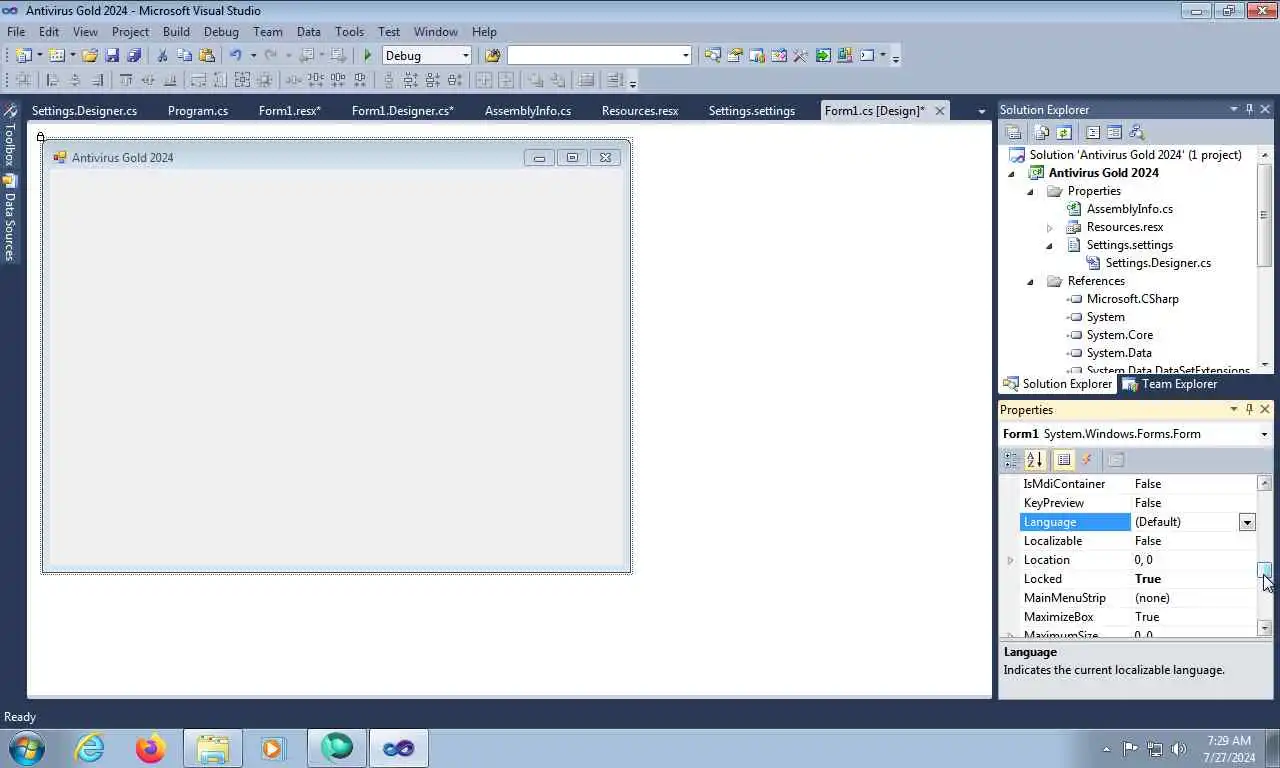This screenshot has height=768, width=1280.
Task: Toggle auto-hide pin on Solution Explorer
Action: click(x=1248, y=110)
